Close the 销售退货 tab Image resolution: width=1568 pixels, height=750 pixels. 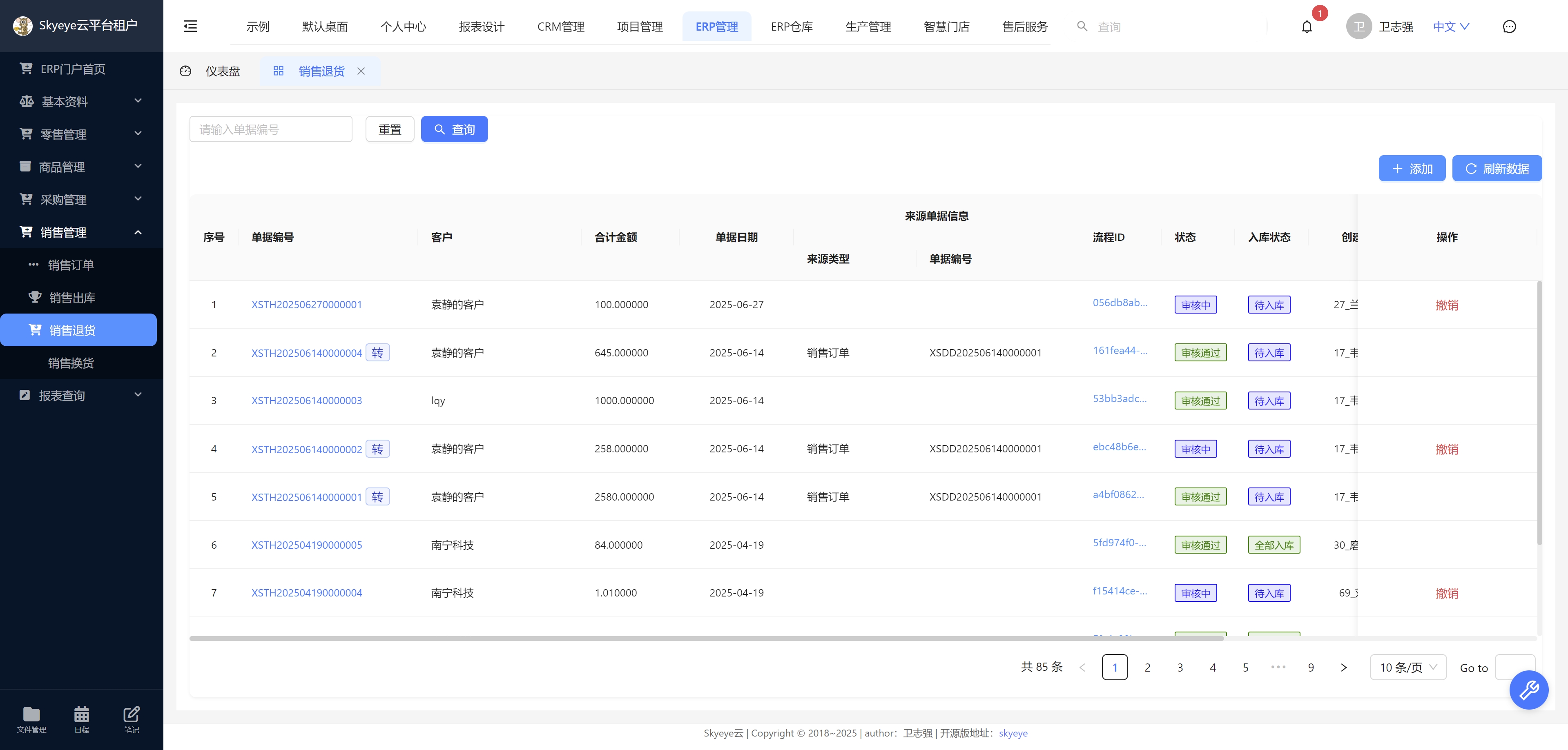click(361, 71)
